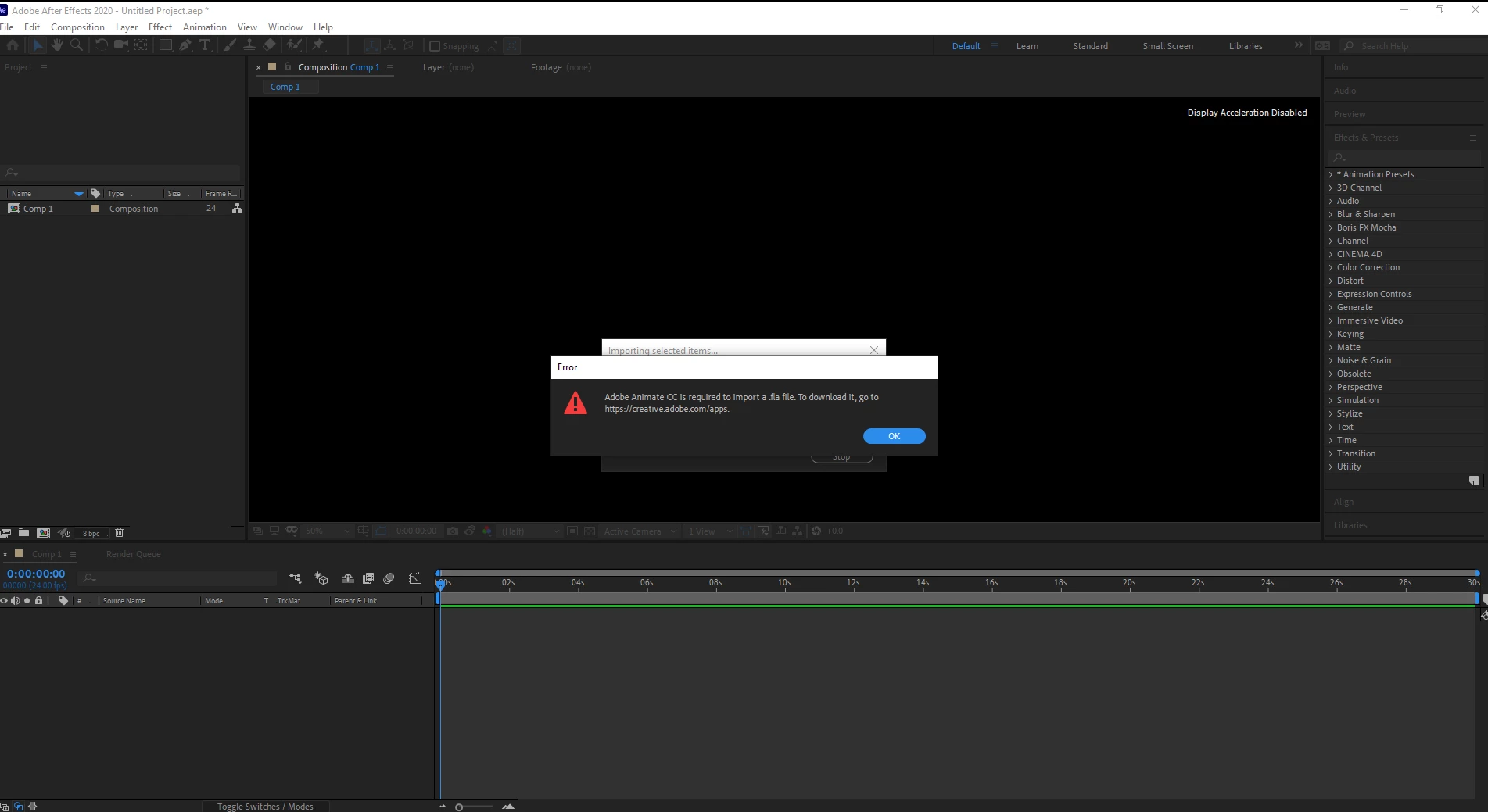Create a new folder in Project panel

(x=24, y=533)
